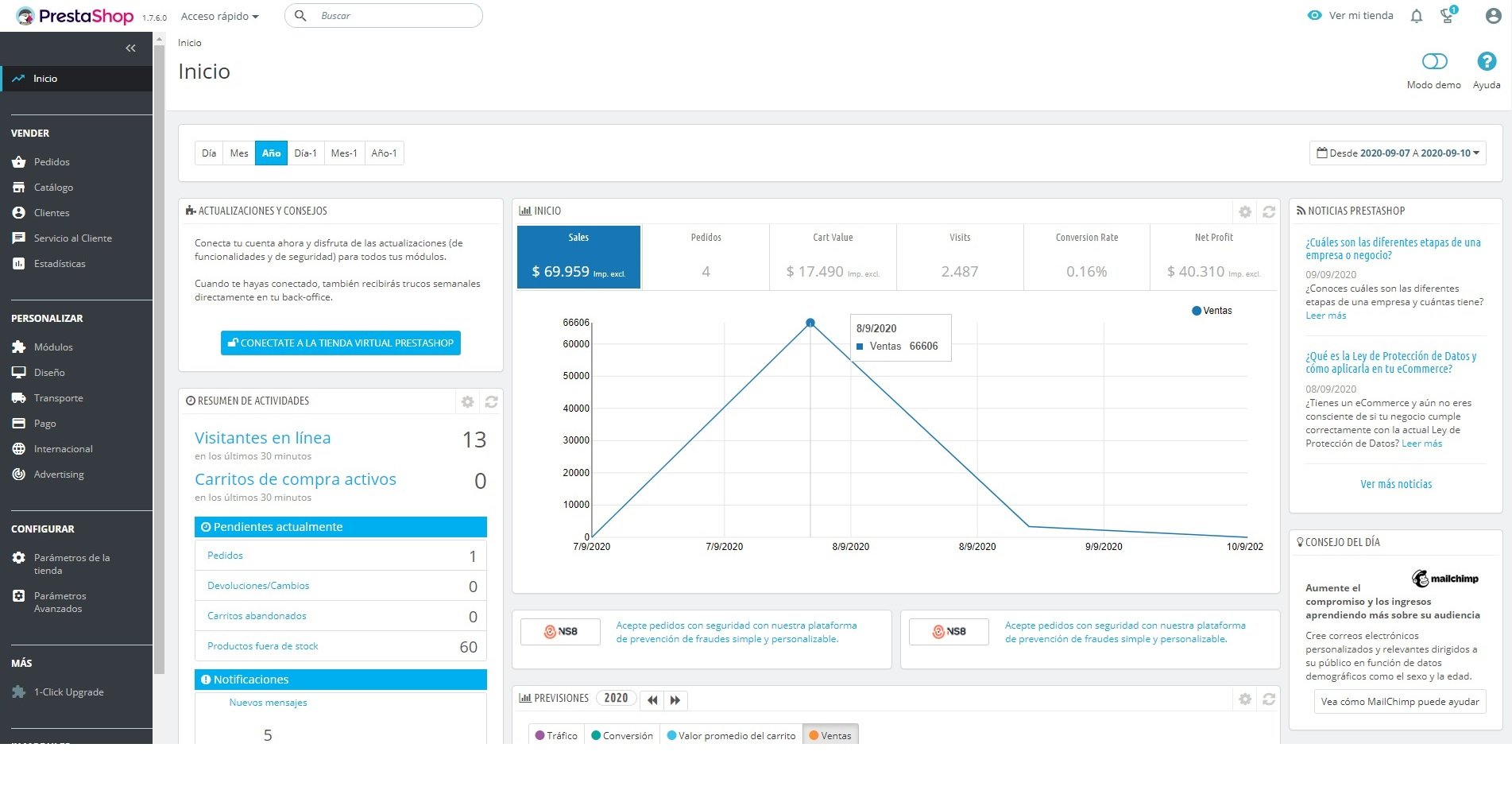Open Productos fuera de stock link
This screenshot has width=1512, height=798.
point(263,646)
